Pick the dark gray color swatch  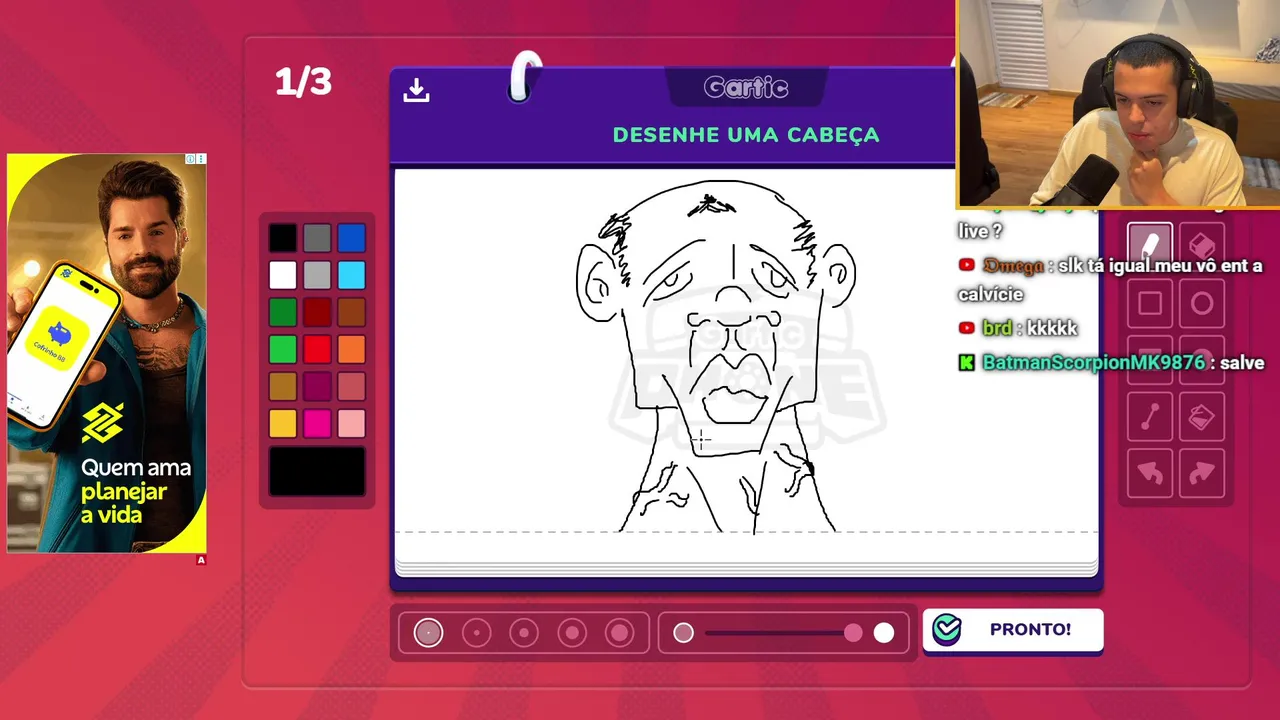317,238
